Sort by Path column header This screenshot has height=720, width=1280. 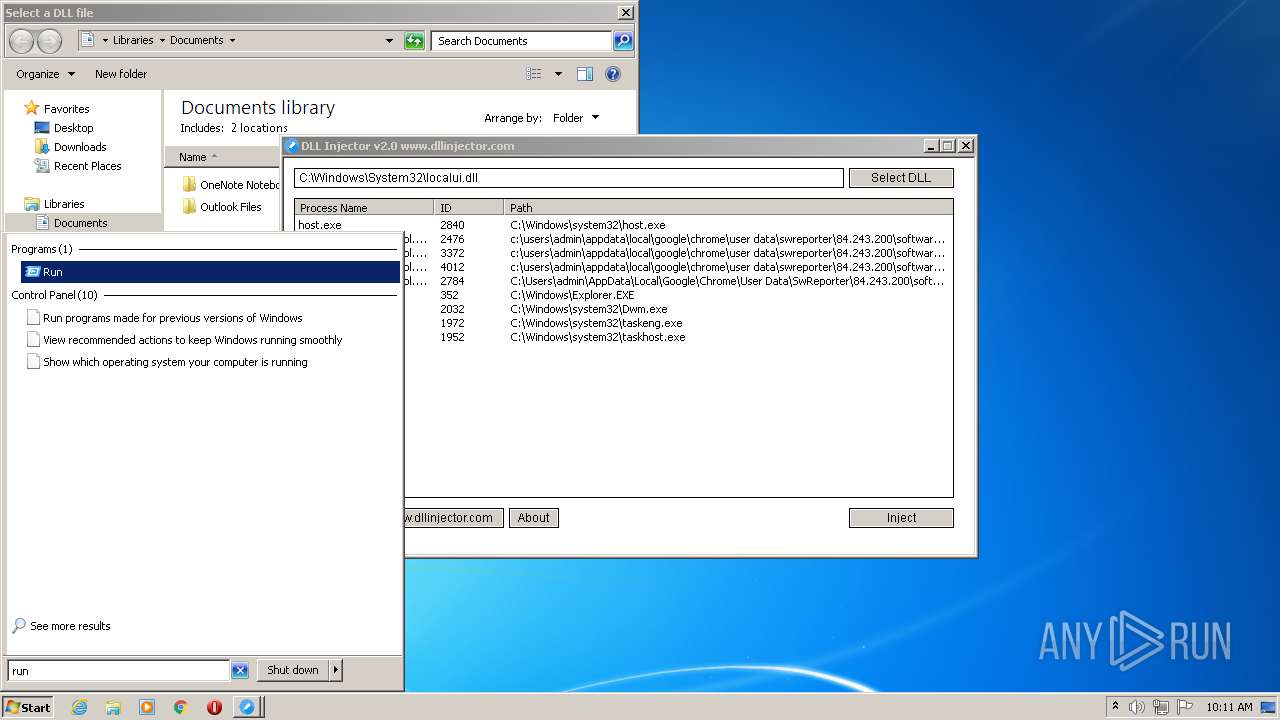pos(728,208)
